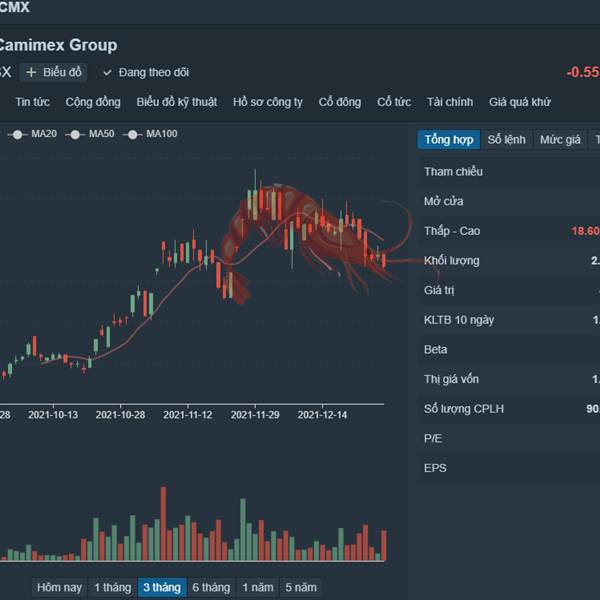Open Hồ sơ công ty tab
Image resolution: width=600 pixels, height=600 pixels.
click(x=268, y=102)
